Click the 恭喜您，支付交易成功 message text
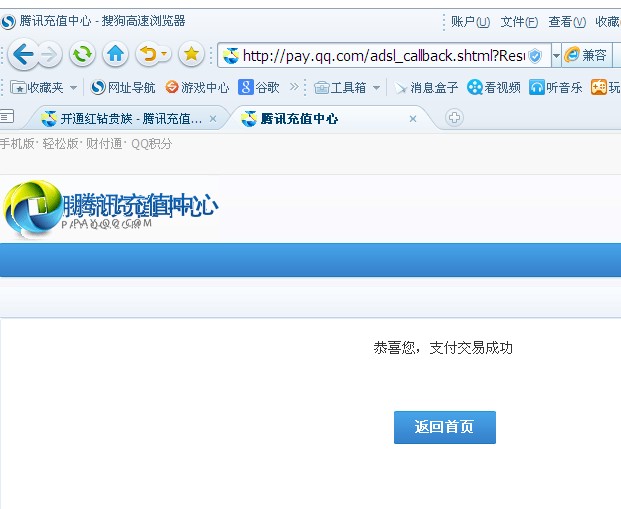This screenshot has height=509, width=621. (x=443, y=348)
